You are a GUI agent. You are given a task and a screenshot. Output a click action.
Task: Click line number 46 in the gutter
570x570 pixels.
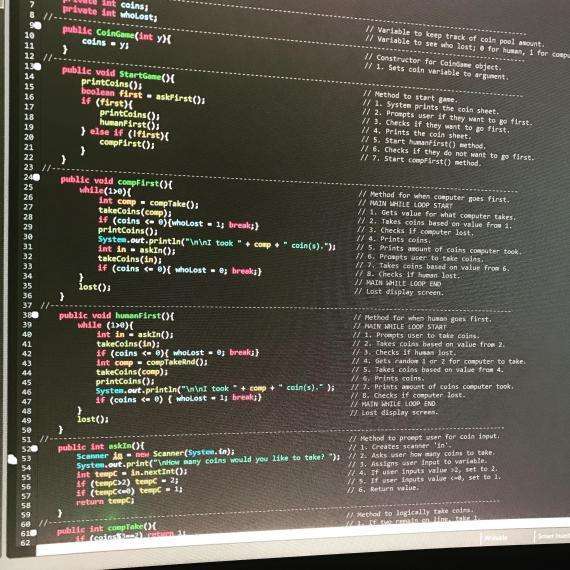(27, 392)
